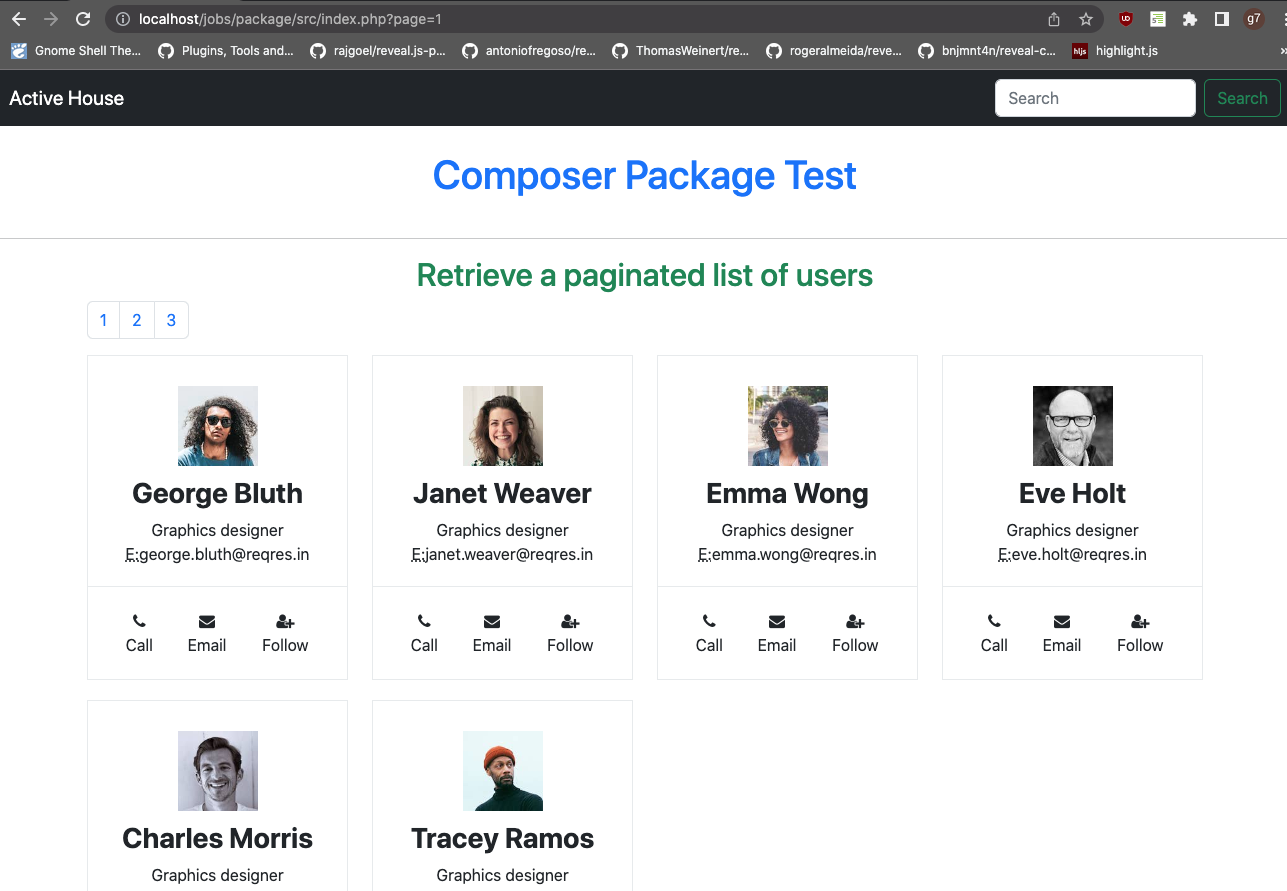Image resolution: width=1287 pixels, height=891 pixels.
Task: Click the browser back arrow
Action: click(x=19, y=19)
